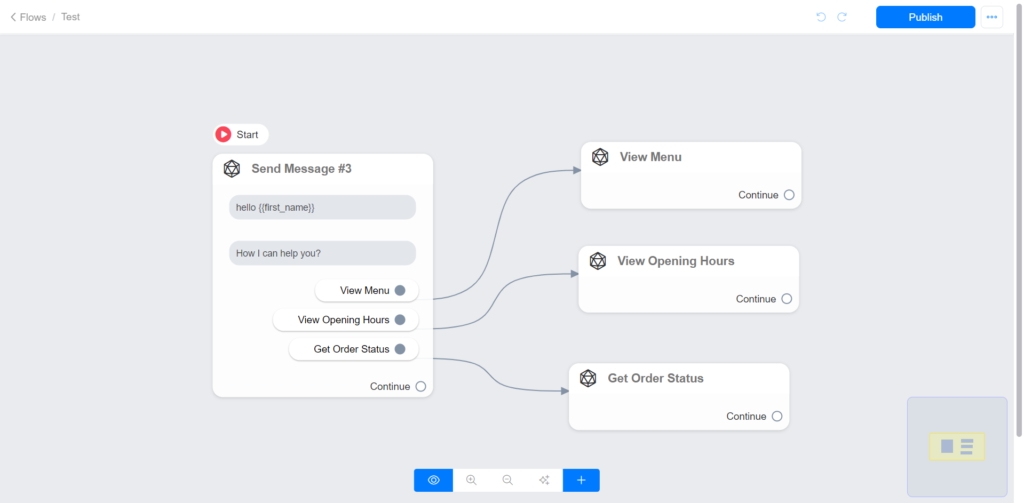Select Continue connector on Get Order Status node

point(777,416)
